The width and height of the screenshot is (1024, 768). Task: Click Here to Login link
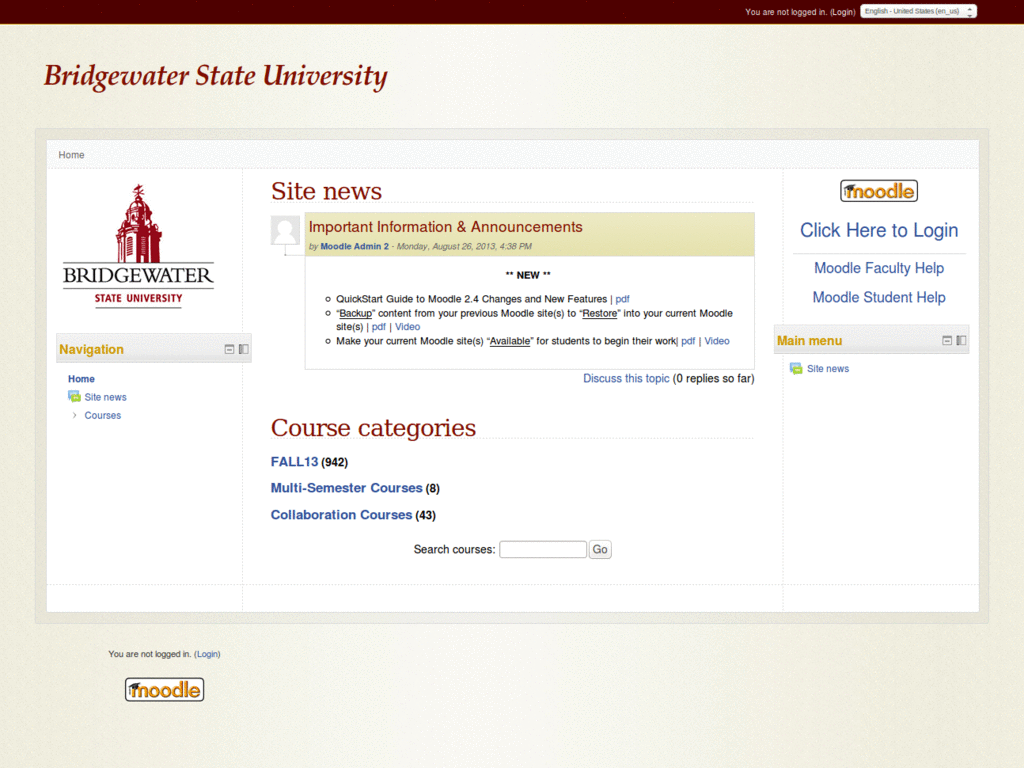878,230
